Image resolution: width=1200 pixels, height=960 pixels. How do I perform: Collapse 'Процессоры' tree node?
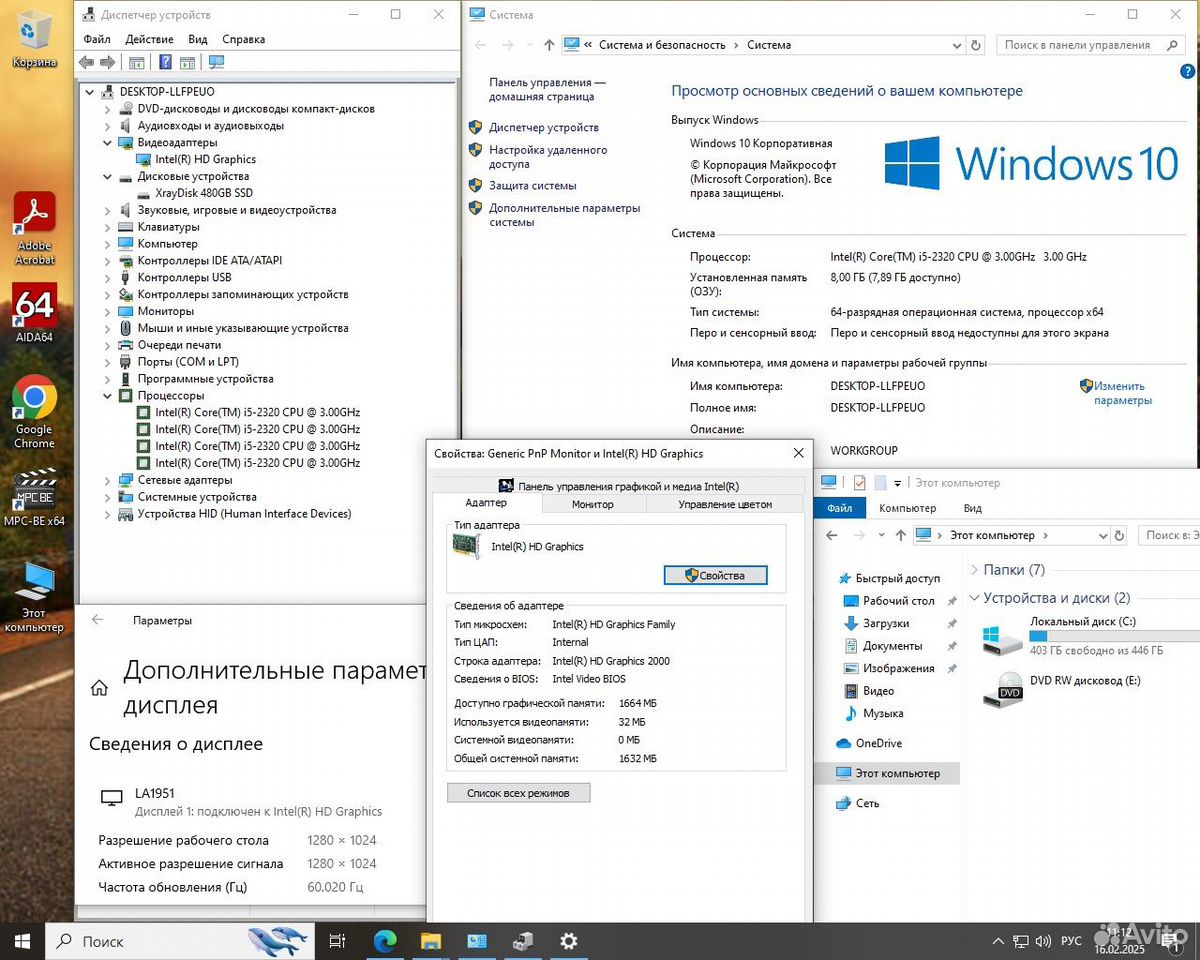107,396
